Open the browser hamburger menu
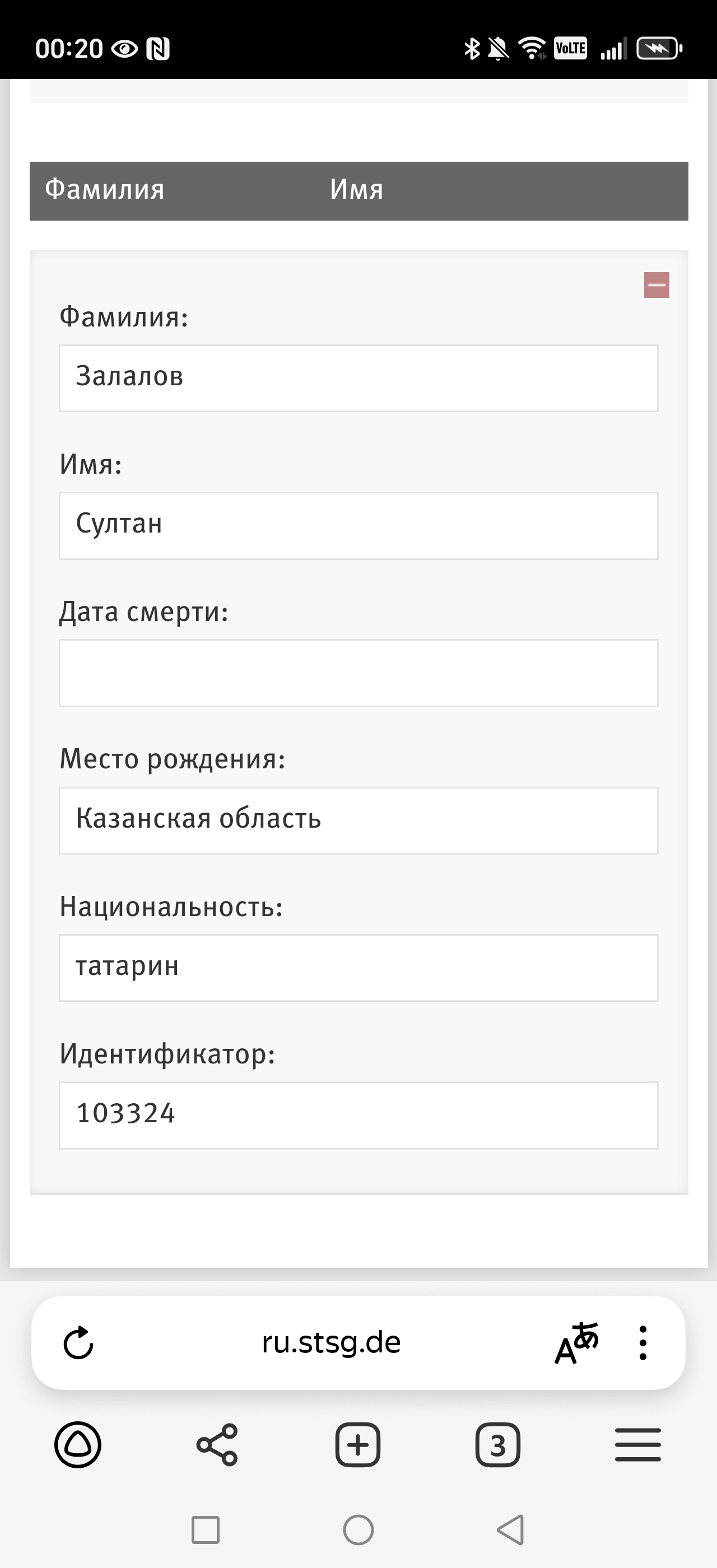 point(638,1444)
